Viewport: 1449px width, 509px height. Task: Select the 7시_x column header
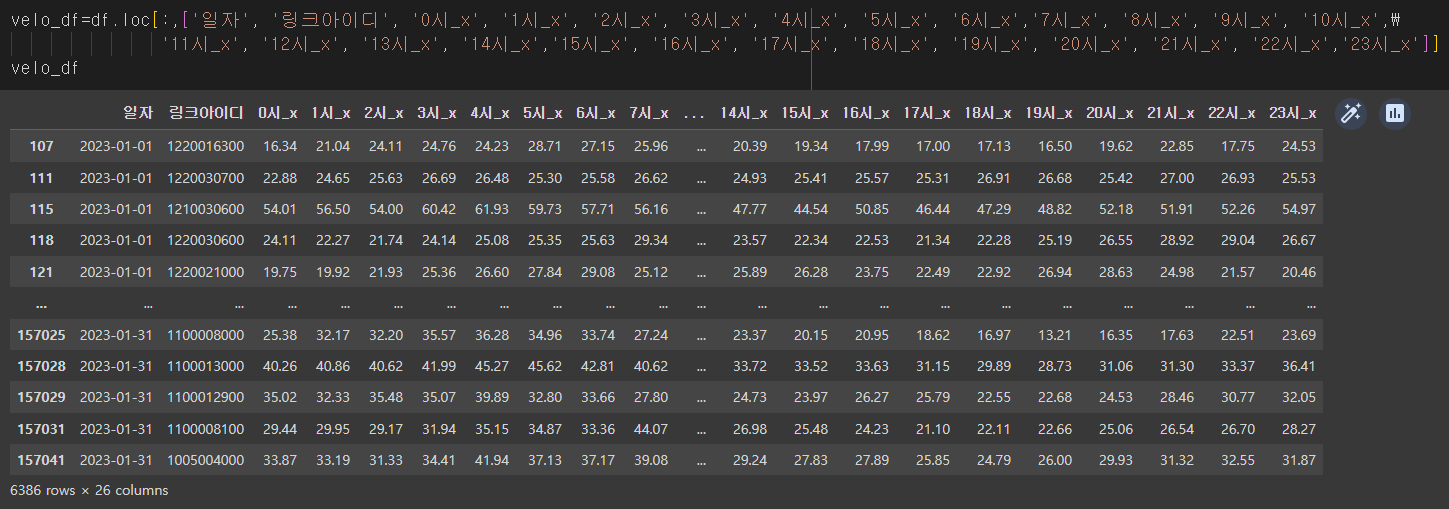(x=649, y=114)
